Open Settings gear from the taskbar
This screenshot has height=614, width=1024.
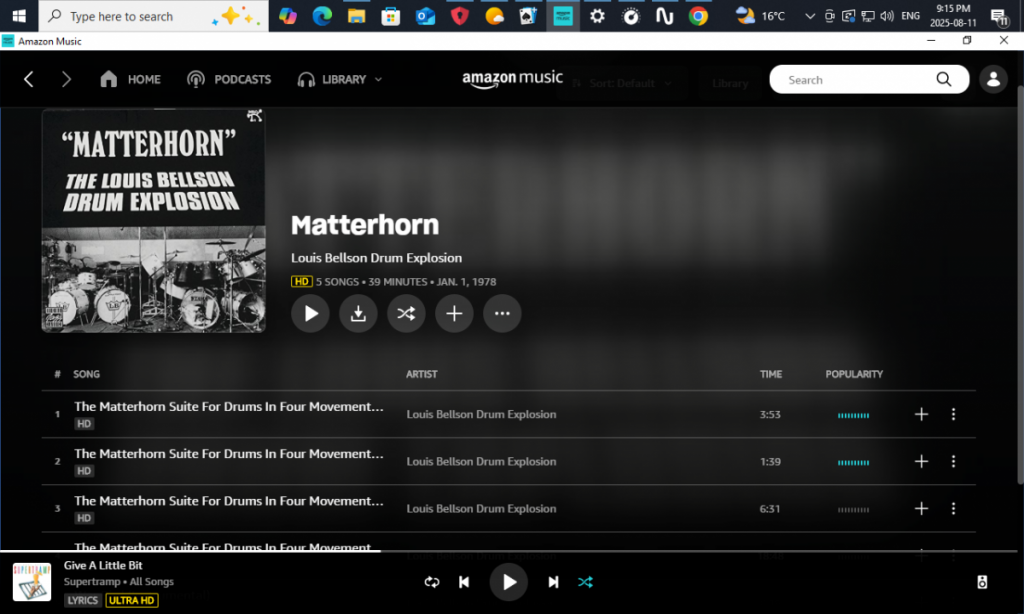pyautogui.click(x=597, y=16)
